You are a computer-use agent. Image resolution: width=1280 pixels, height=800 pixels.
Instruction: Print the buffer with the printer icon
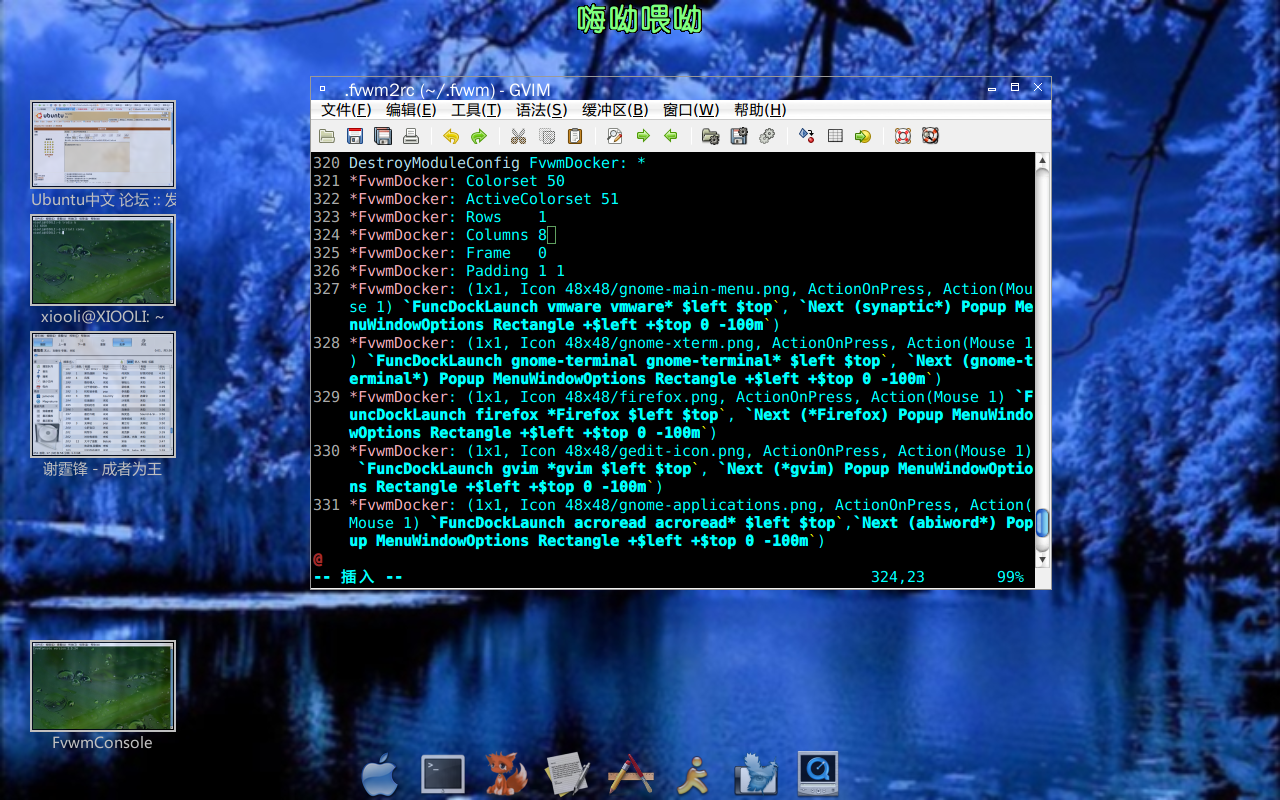(x=411, y=136)
